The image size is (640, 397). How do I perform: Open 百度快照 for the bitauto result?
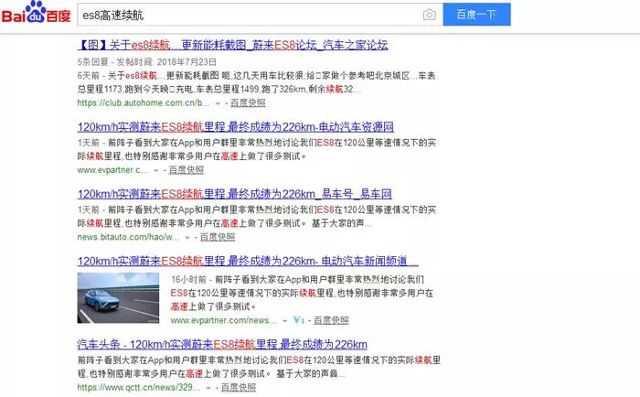218,237
